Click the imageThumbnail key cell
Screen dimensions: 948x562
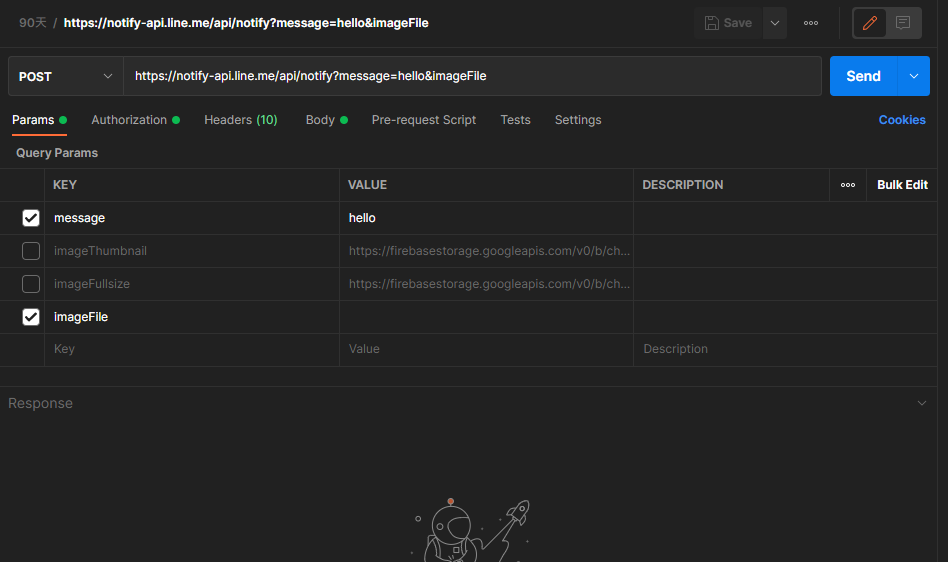(192, 251)
